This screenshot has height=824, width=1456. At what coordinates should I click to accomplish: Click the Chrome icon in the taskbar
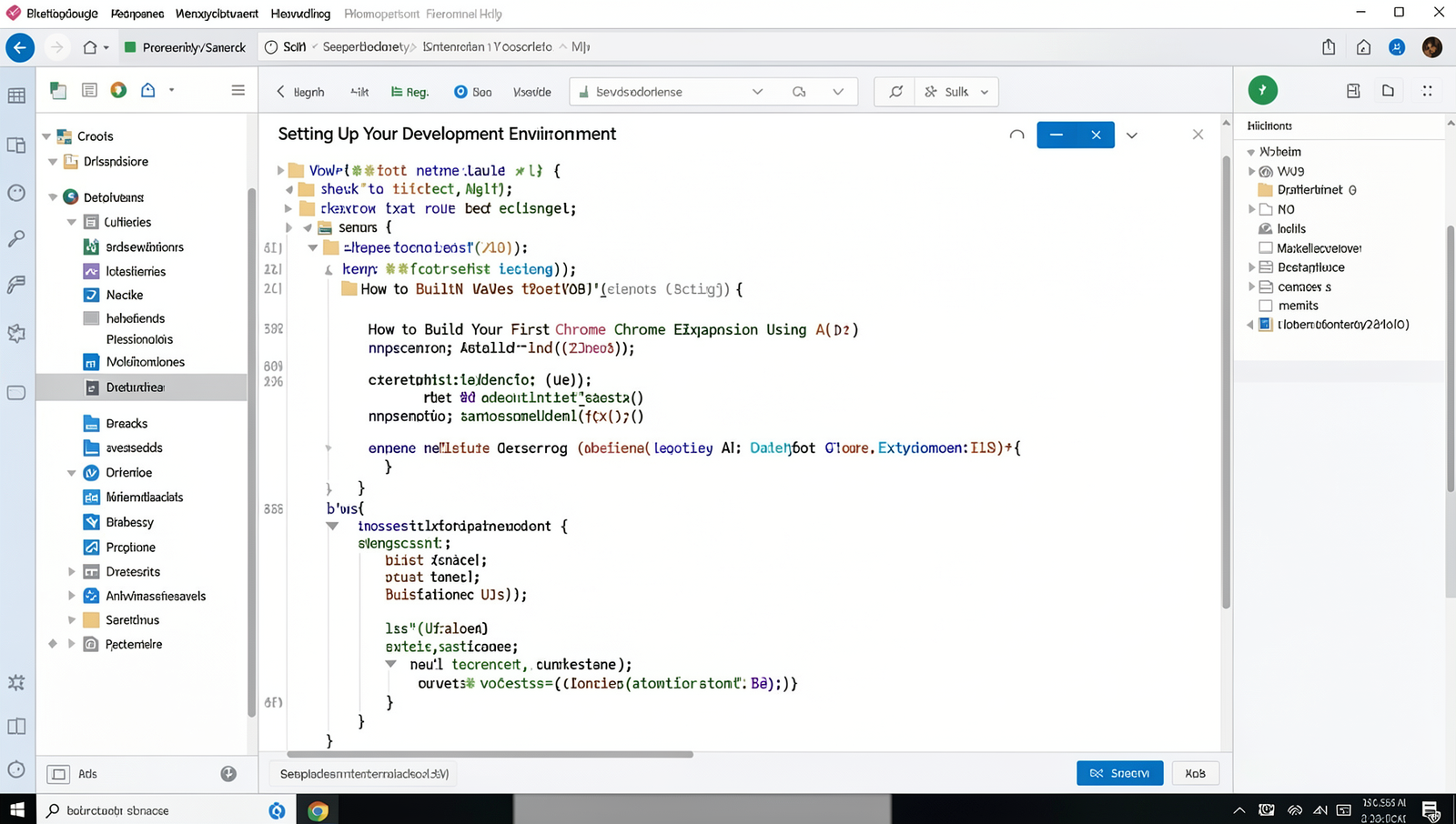[318, 810]
